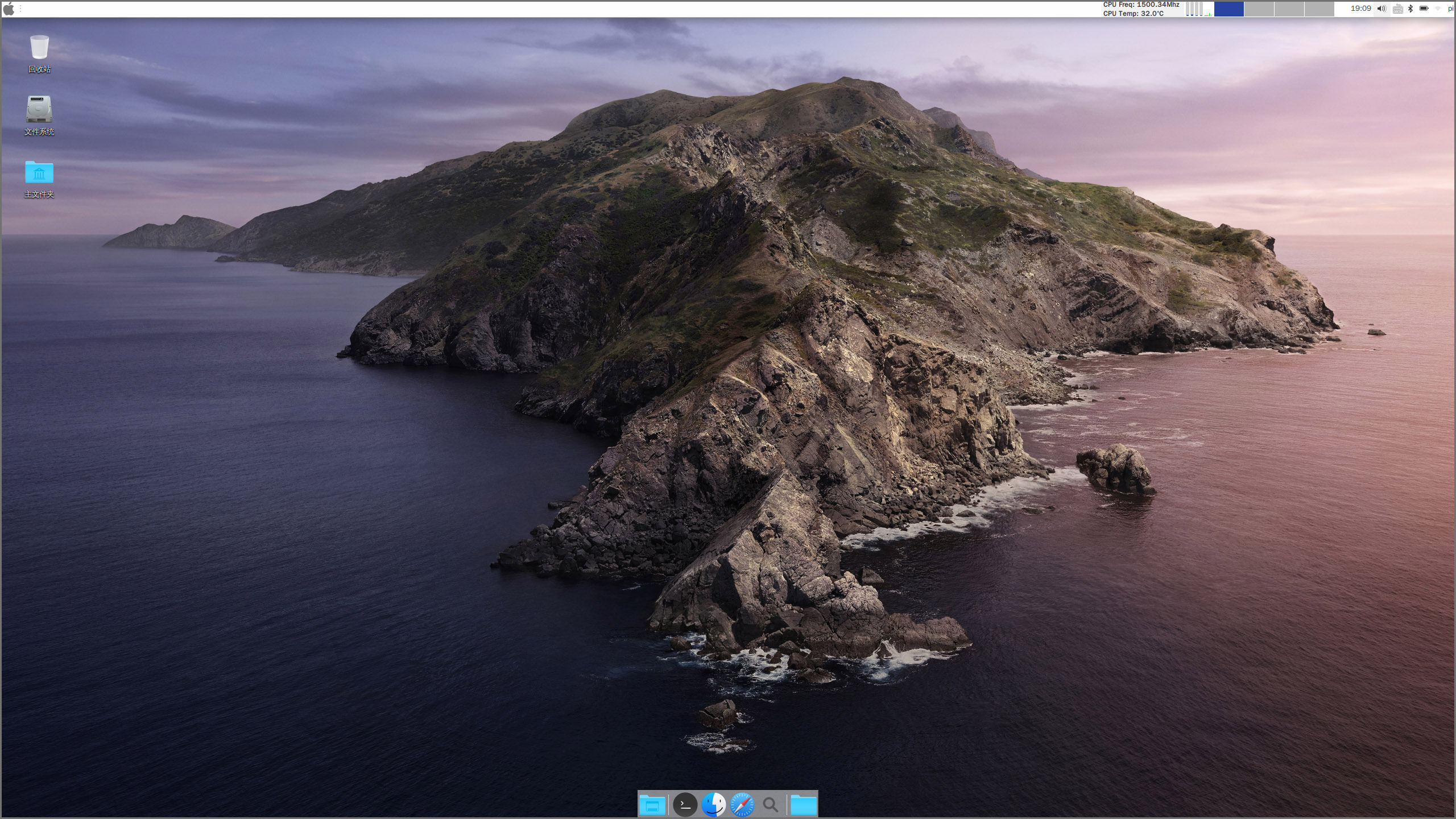Switch to the active blue workspace
Screen dimensions: 1456x819
pos(1228,9)
